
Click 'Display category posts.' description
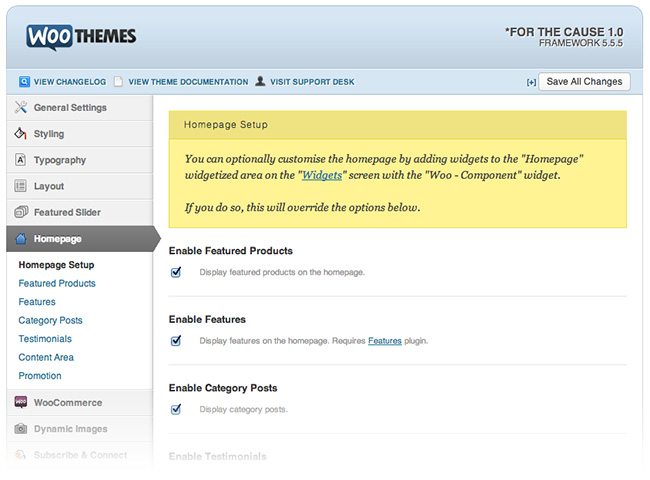click(243, 410)
